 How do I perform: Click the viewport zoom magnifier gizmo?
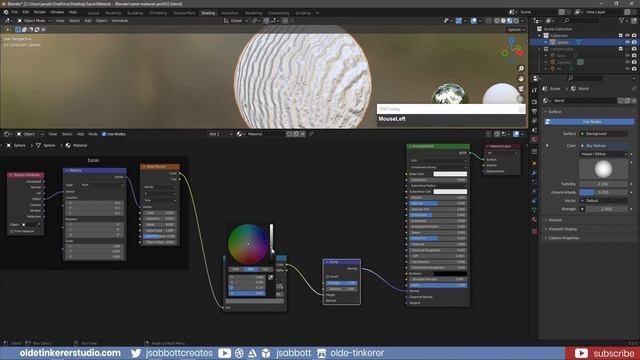coord(521,69)
